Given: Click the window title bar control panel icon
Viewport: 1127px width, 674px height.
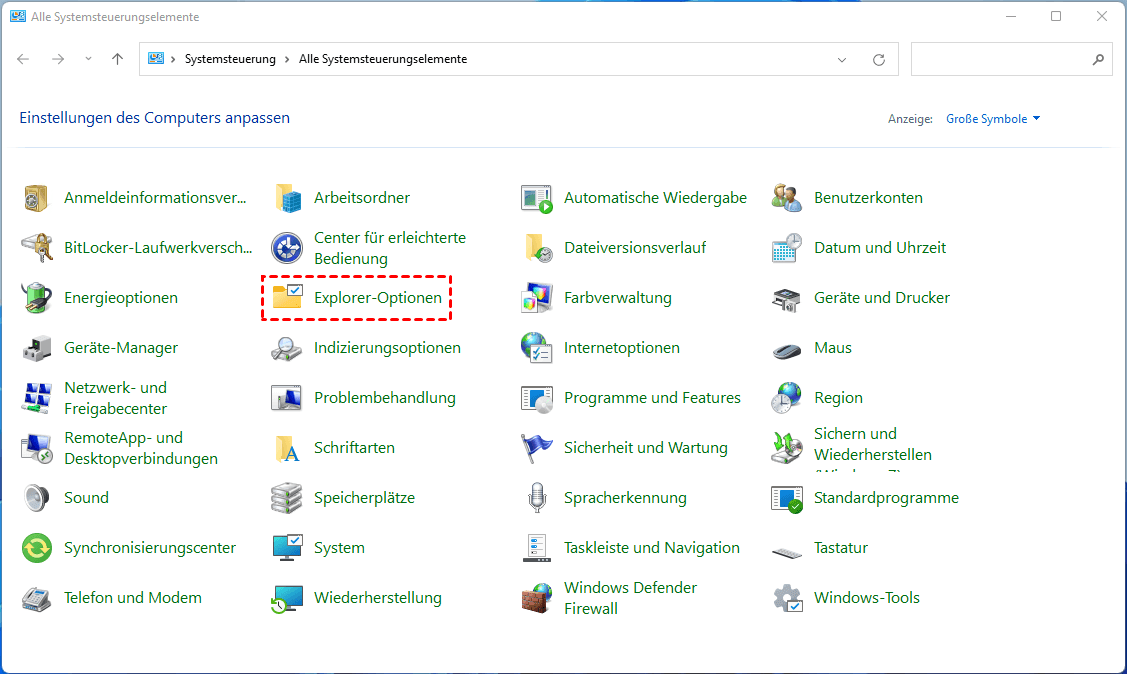Looking at the screenshot, I should (x=18, y=16).
